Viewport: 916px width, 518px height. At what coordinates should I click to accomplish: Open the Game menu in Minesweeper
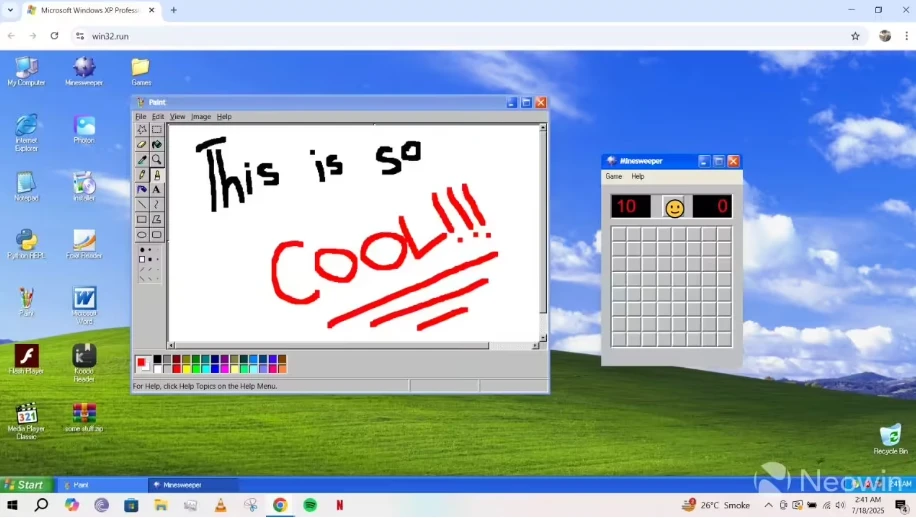coord(613,176)
